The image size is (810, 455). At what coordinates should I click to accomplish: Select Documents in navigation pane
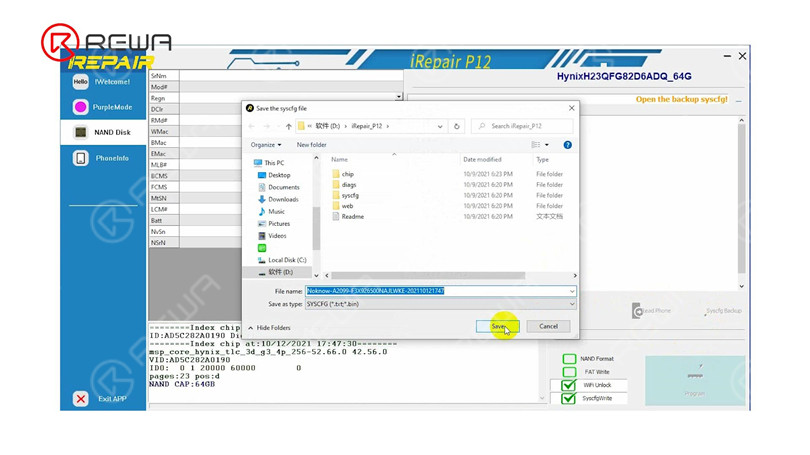[278, 187]
